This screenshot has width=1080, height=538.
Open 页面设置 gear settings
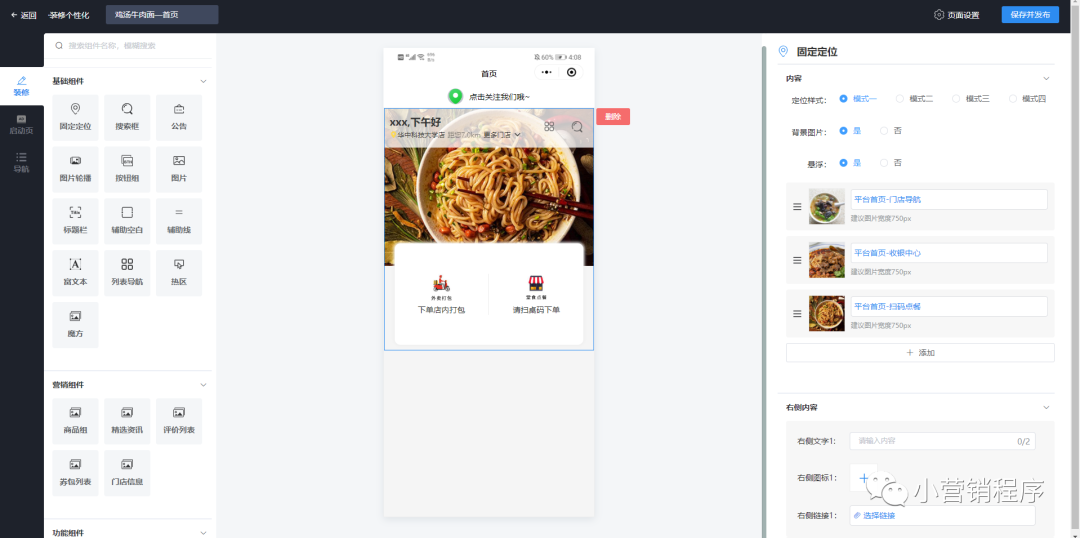(x=956, y=14)
